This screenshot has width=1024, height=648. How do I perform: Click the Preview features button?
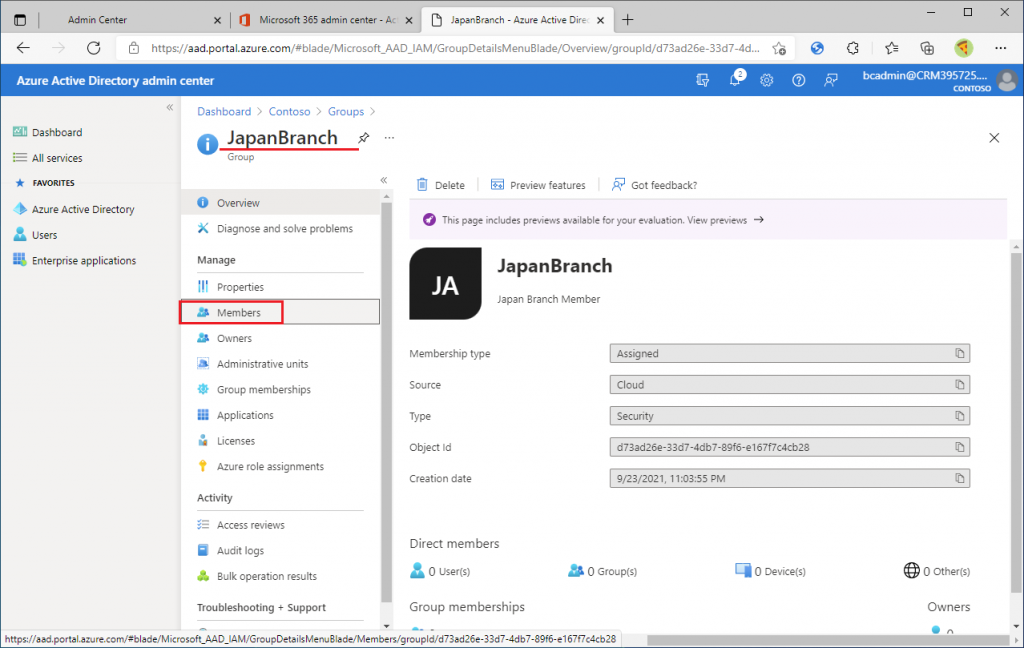[x=538, y=185]
